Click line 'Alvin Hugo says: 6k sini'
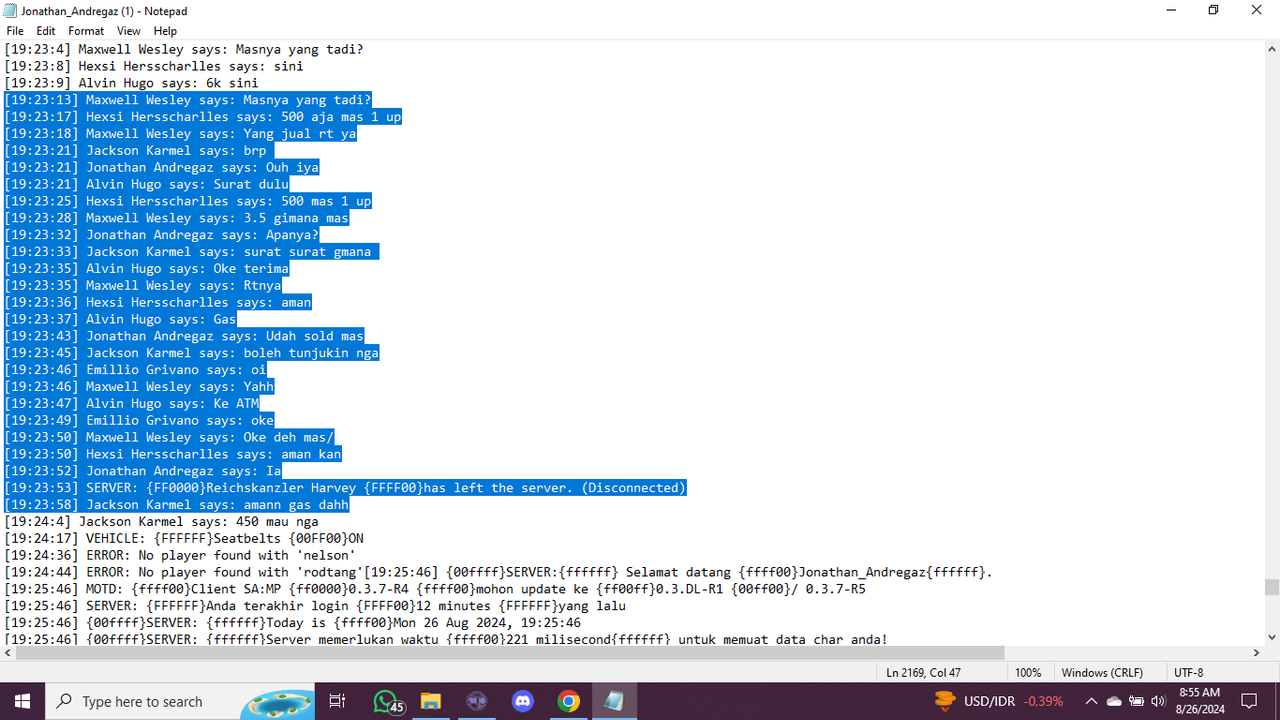Viewport: 1280px width, 720px height. 131,83
